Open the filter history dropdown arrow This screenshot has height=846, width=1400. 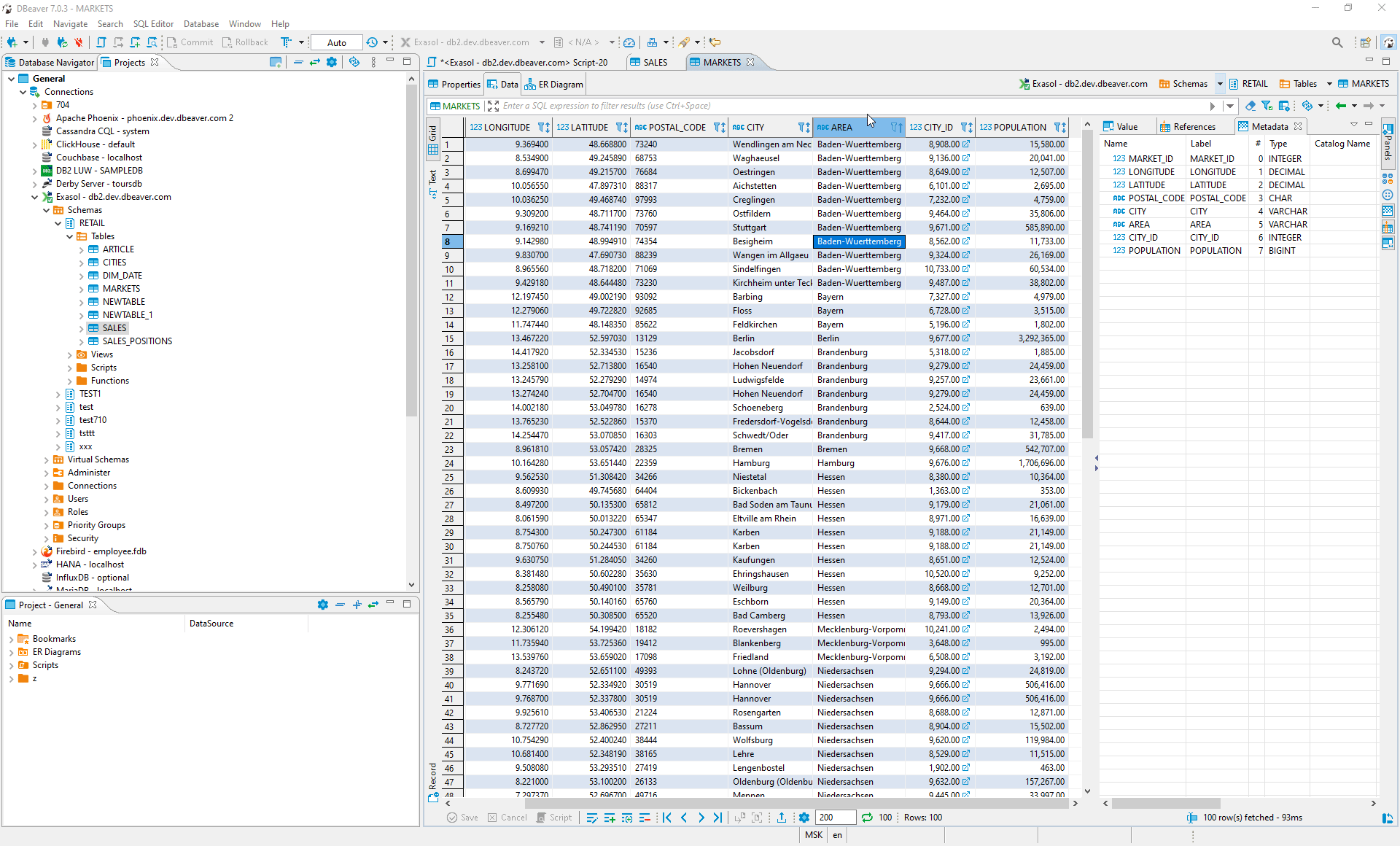click(x=1230, y=106)
